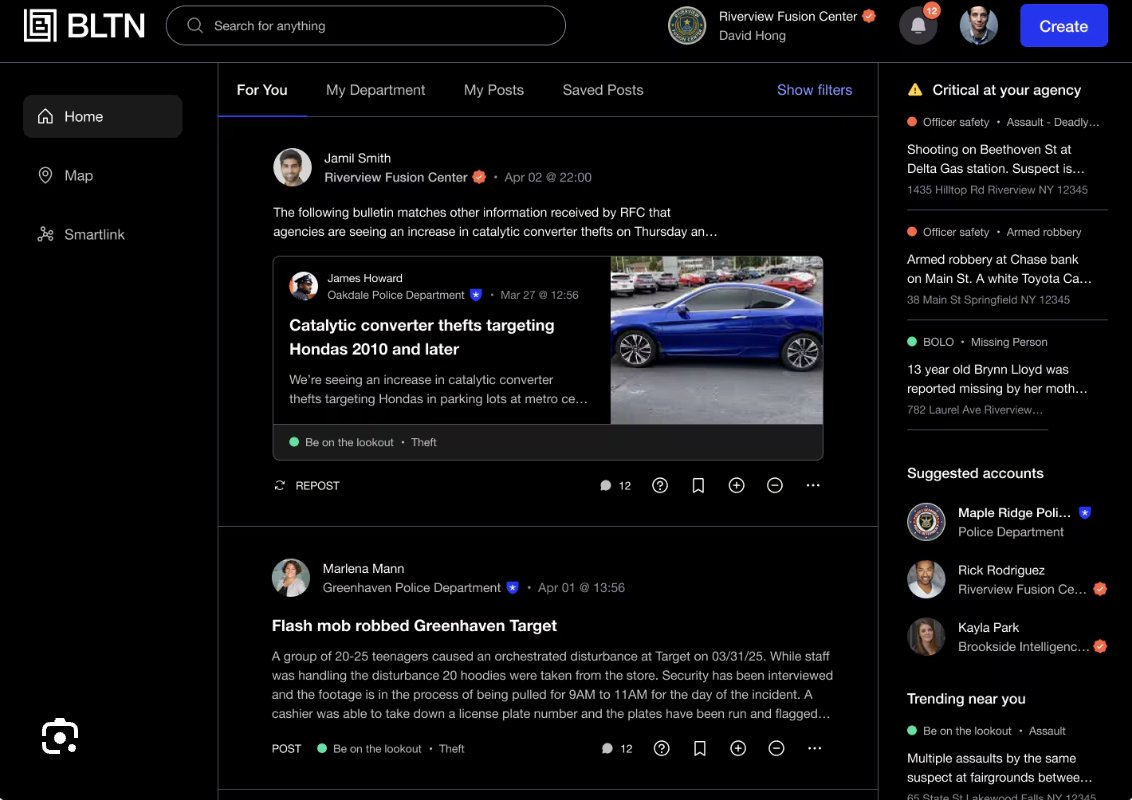Screen dimensions: 1132x800
Task: Open comments on Jamil Smith's repost
Action: 615,485
